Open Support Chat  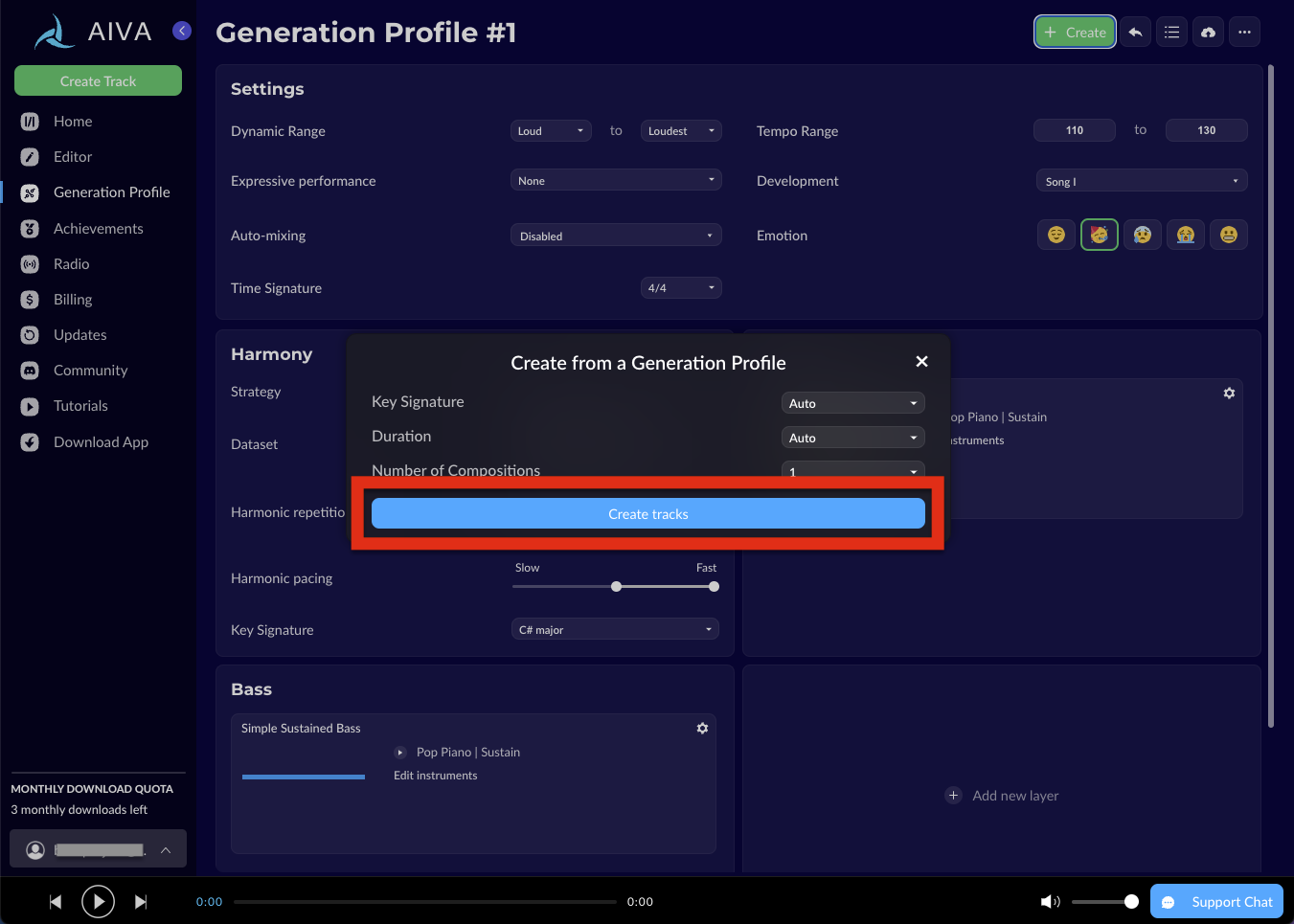tap(1216, 902)
